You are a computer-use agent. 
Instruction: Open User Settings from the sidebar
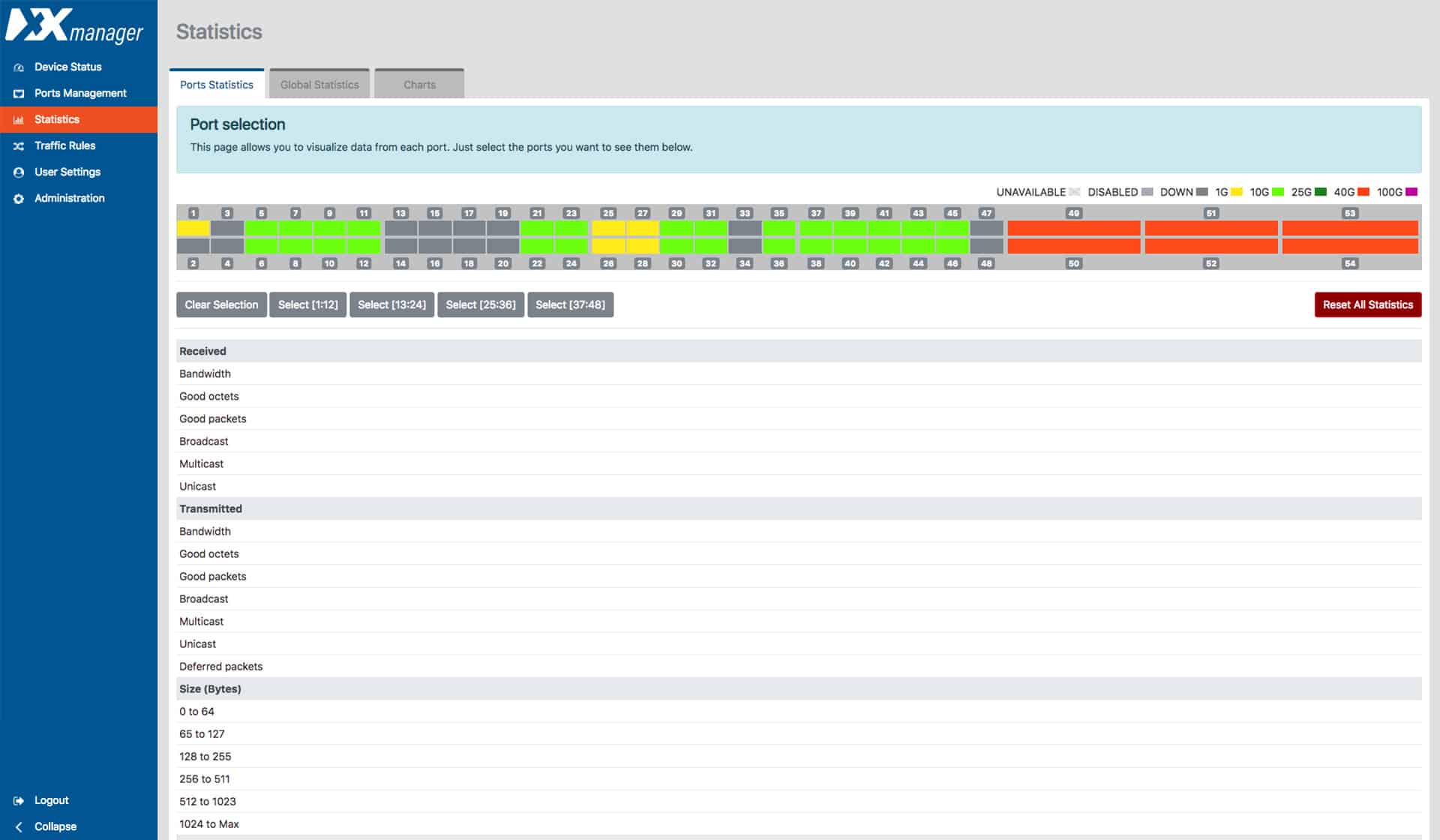tap(67, 172)
